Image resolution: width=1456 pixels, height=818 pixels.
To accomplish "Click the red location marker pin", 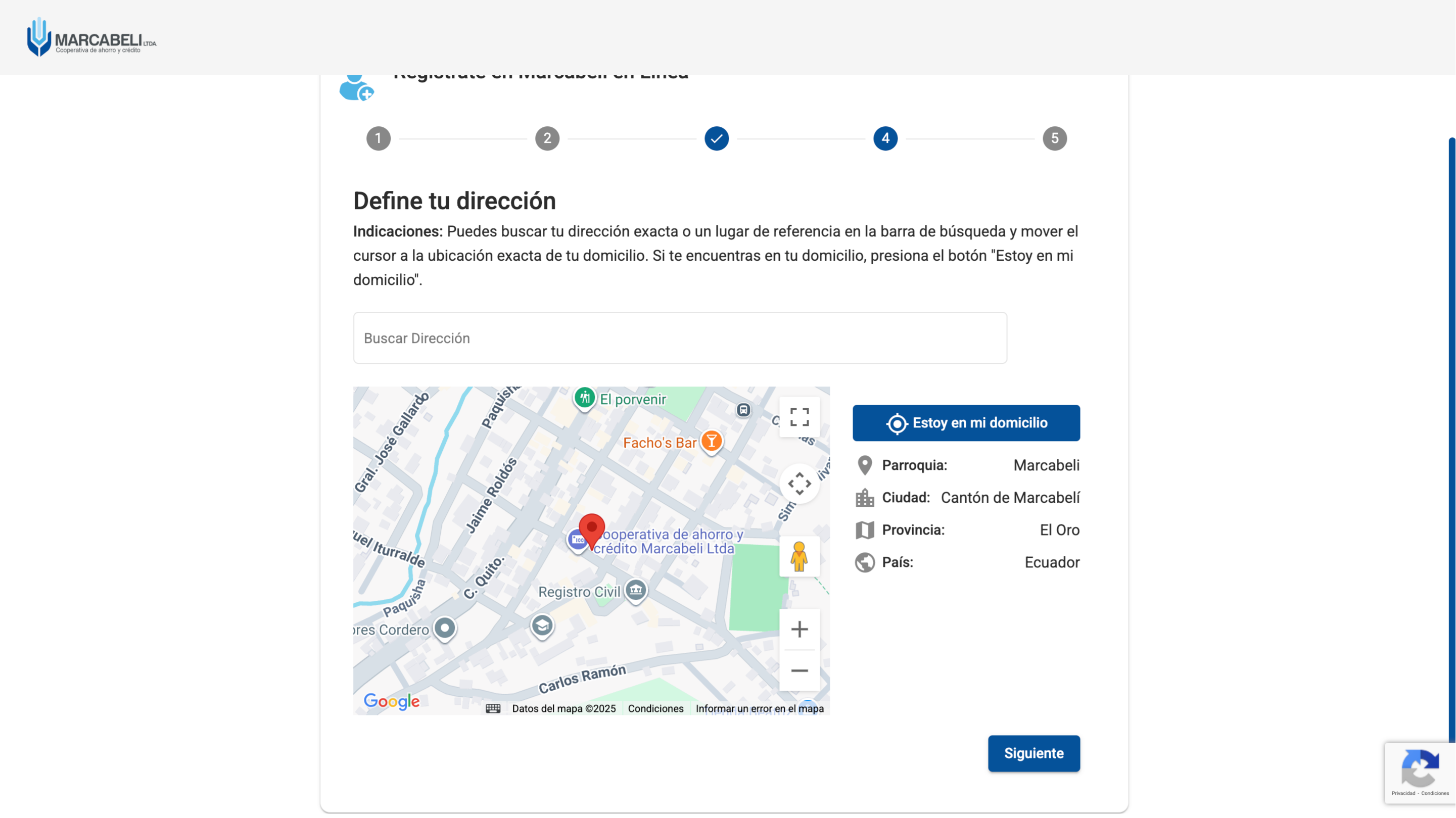I will 592,529.
